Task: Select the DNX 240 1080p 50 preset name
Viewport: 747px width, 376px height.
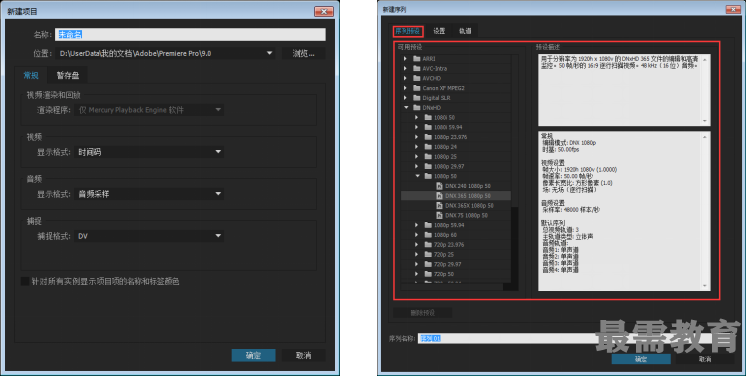Action: pos(468,186)
